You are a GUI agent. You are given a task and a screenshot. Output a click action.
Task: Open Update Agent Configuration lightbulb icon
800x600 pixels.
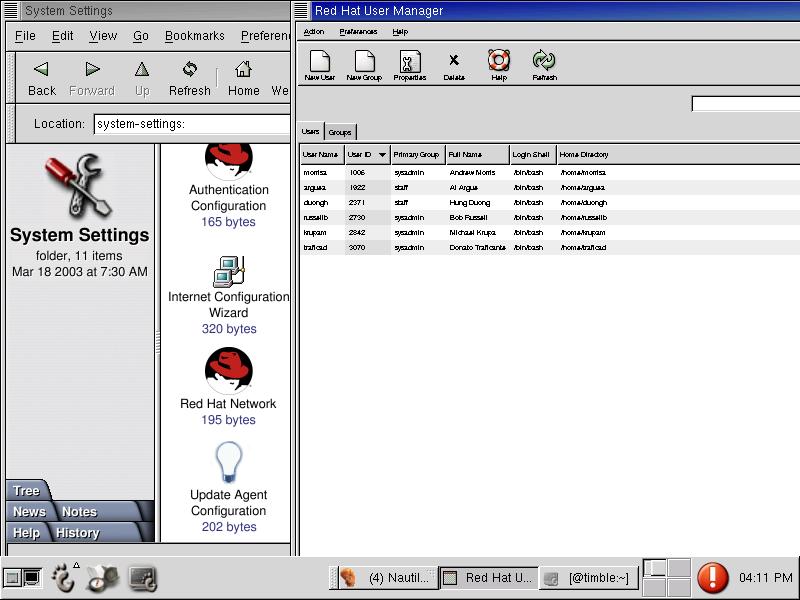point(228,463)
